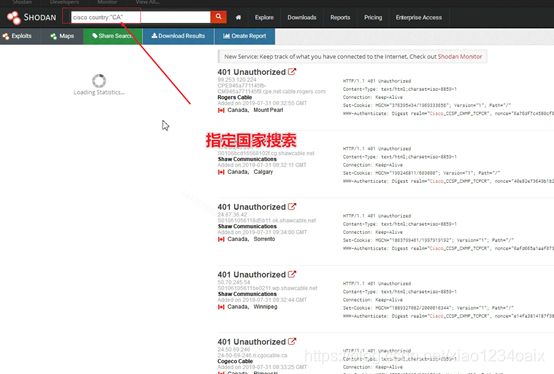Click the Rogers Cable organization name

tap(235, 97)
